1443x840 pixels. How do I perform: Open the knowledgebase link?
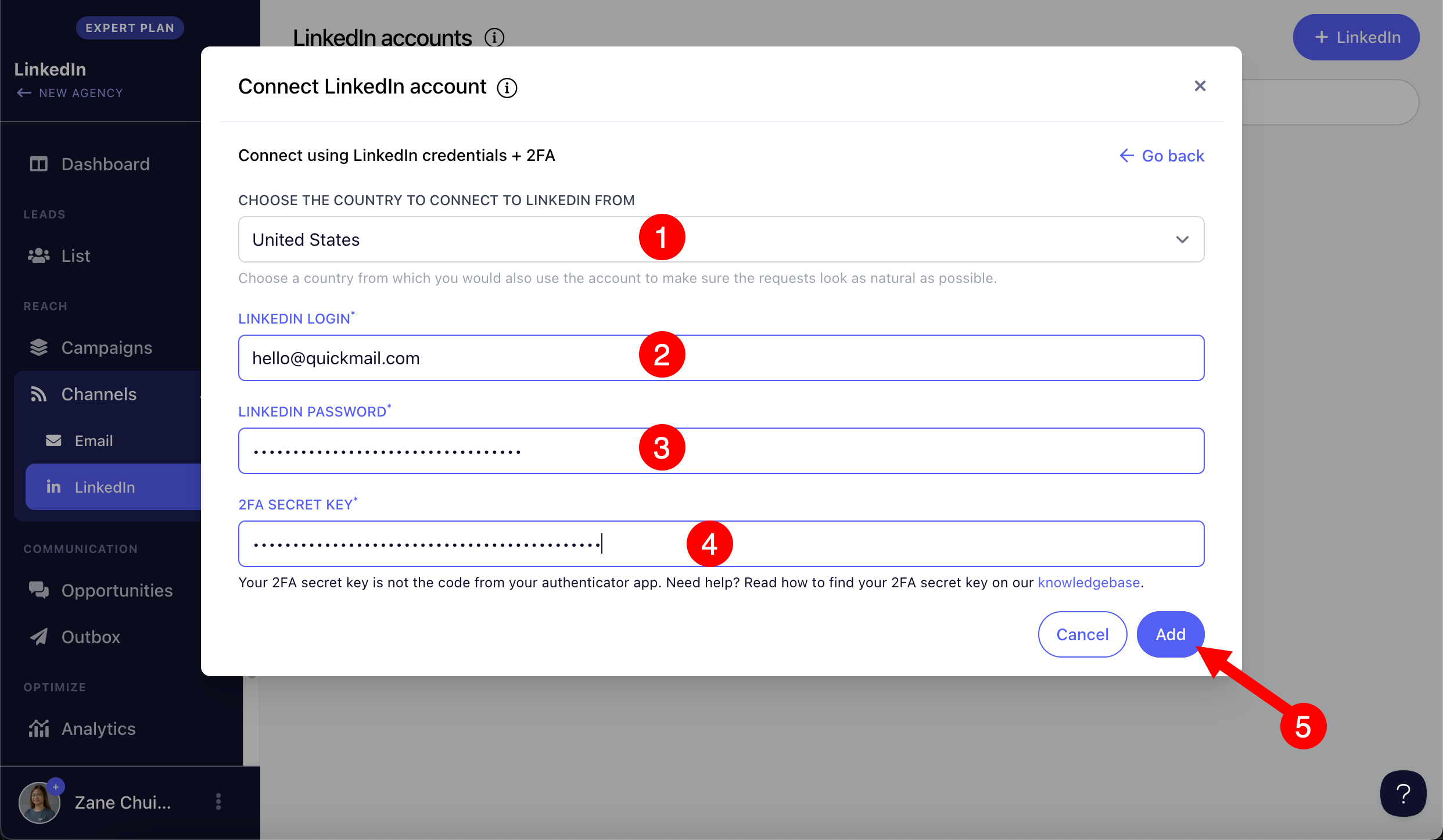click(x=1089, y=582)
